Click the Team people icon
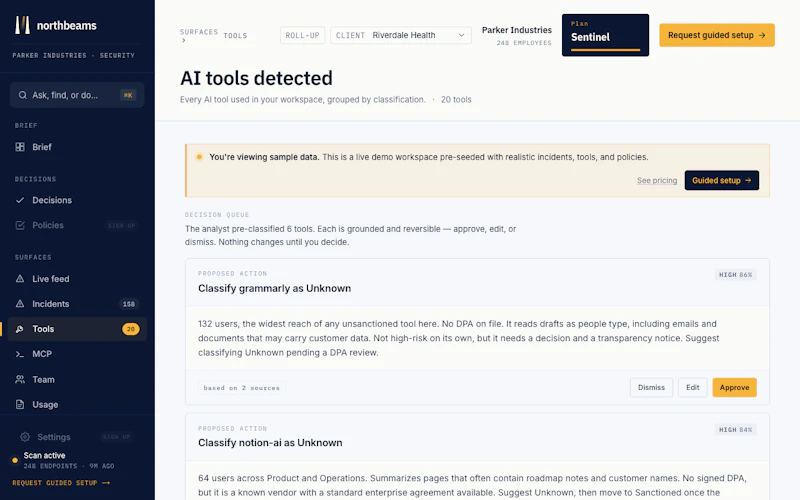Image resolution: width=800 pixels, height=500 pixels. point(20,379)
